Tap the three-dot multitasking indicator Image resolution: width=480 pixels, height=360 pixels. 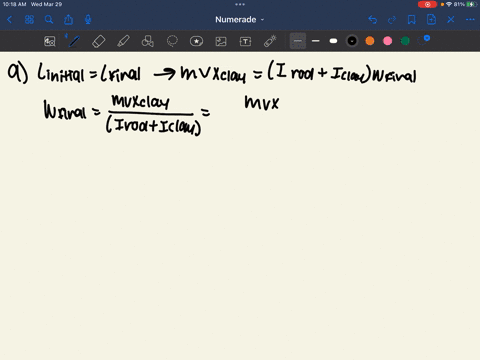[x=240, y=4]
